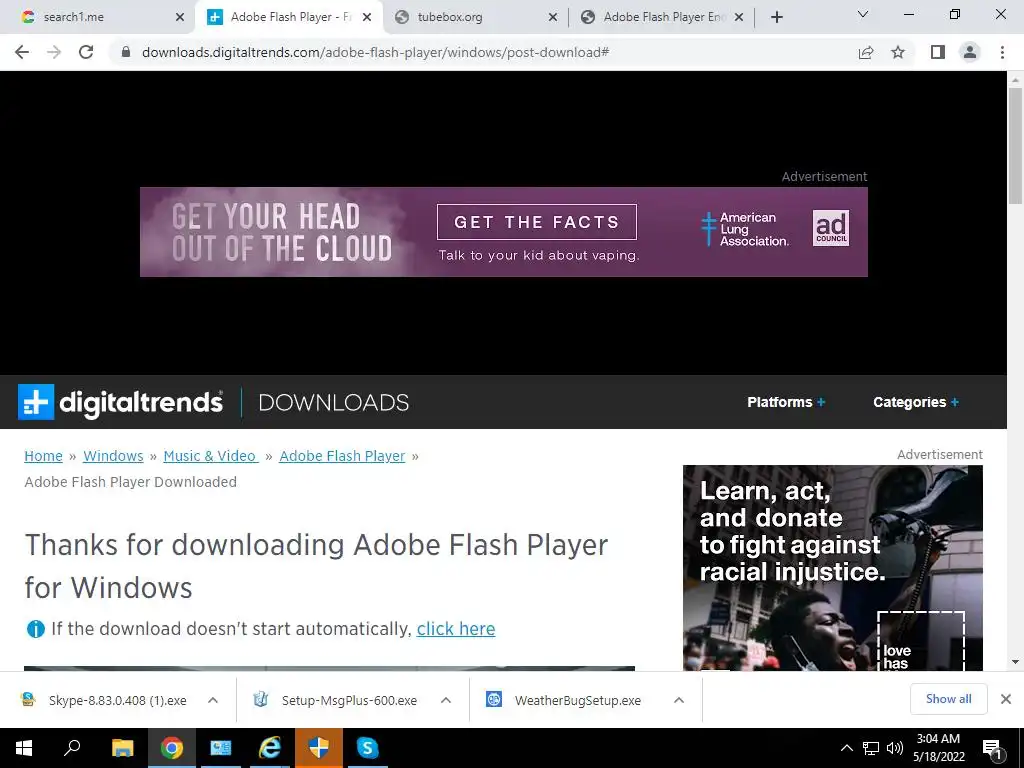Screen dimensions: 1024x768
Task: Open the racial injustice sidebar ad
Action: click(x=833, y=568)
